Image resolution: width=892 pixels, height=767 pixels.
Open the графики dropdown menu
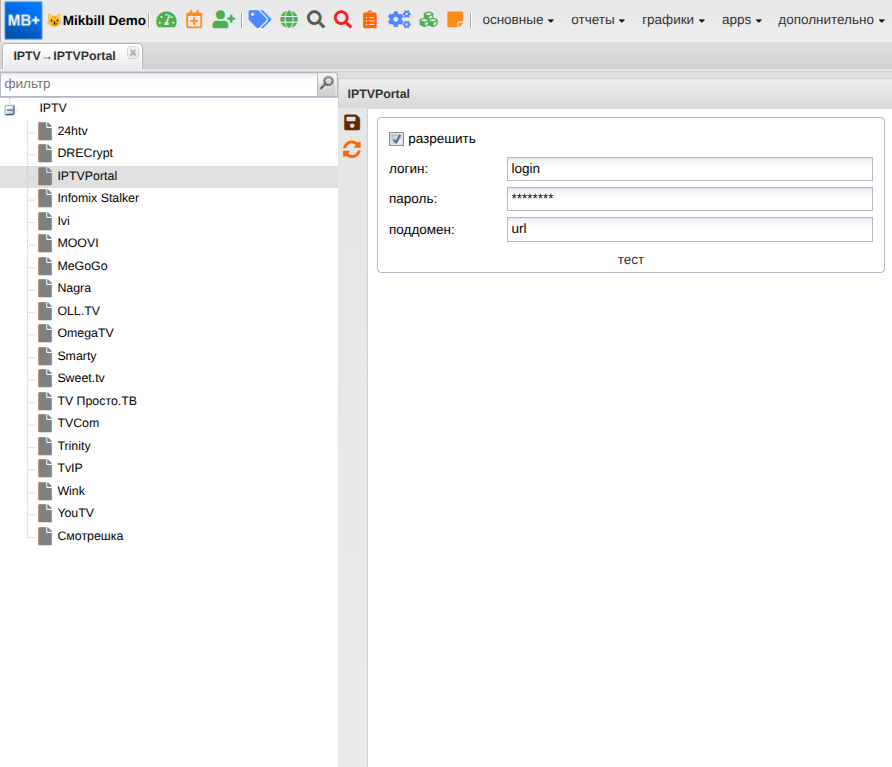(x=673, y=20)
